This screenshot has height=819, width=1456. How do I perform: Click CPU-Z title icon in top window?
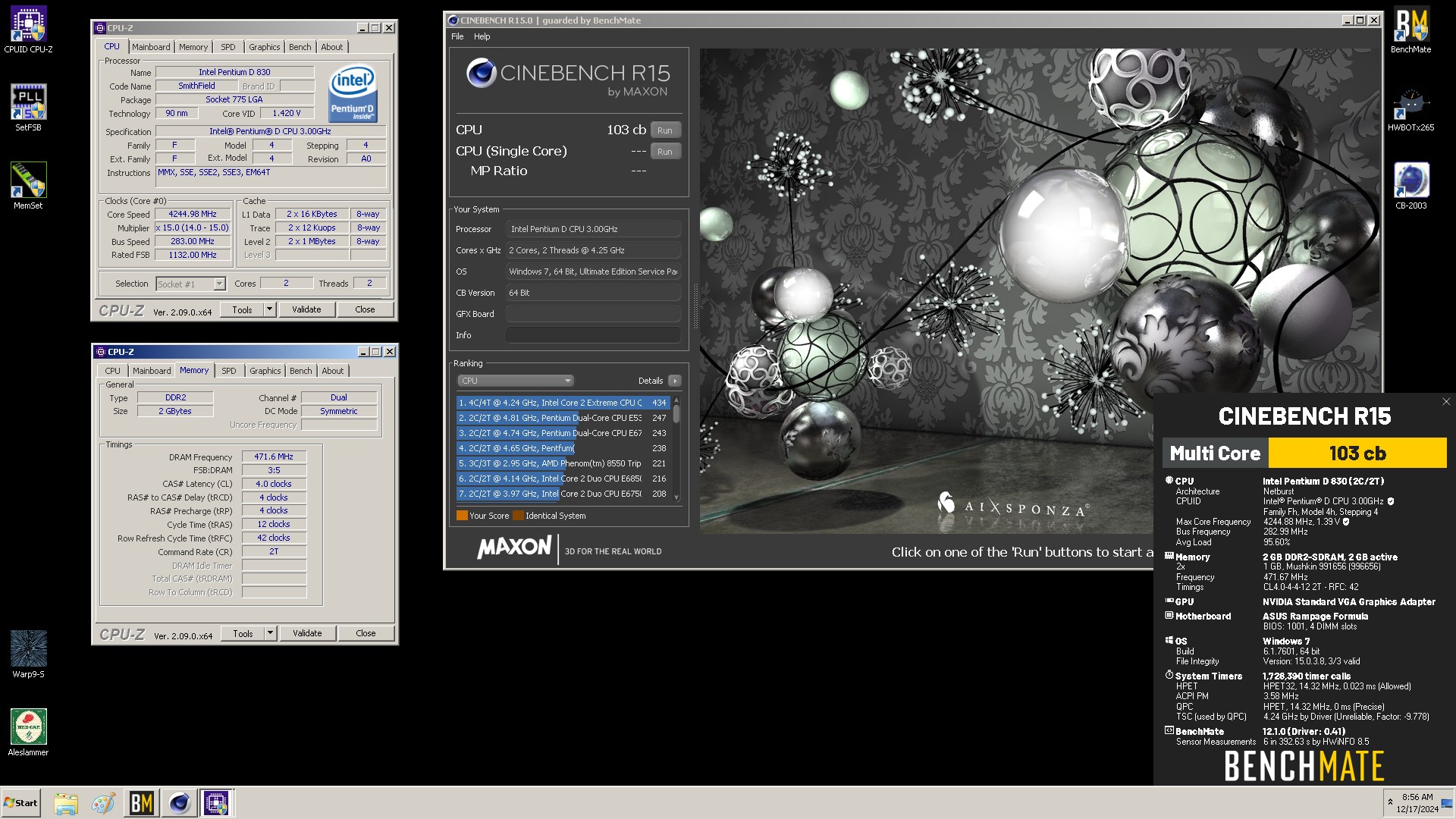coord(100,28)
